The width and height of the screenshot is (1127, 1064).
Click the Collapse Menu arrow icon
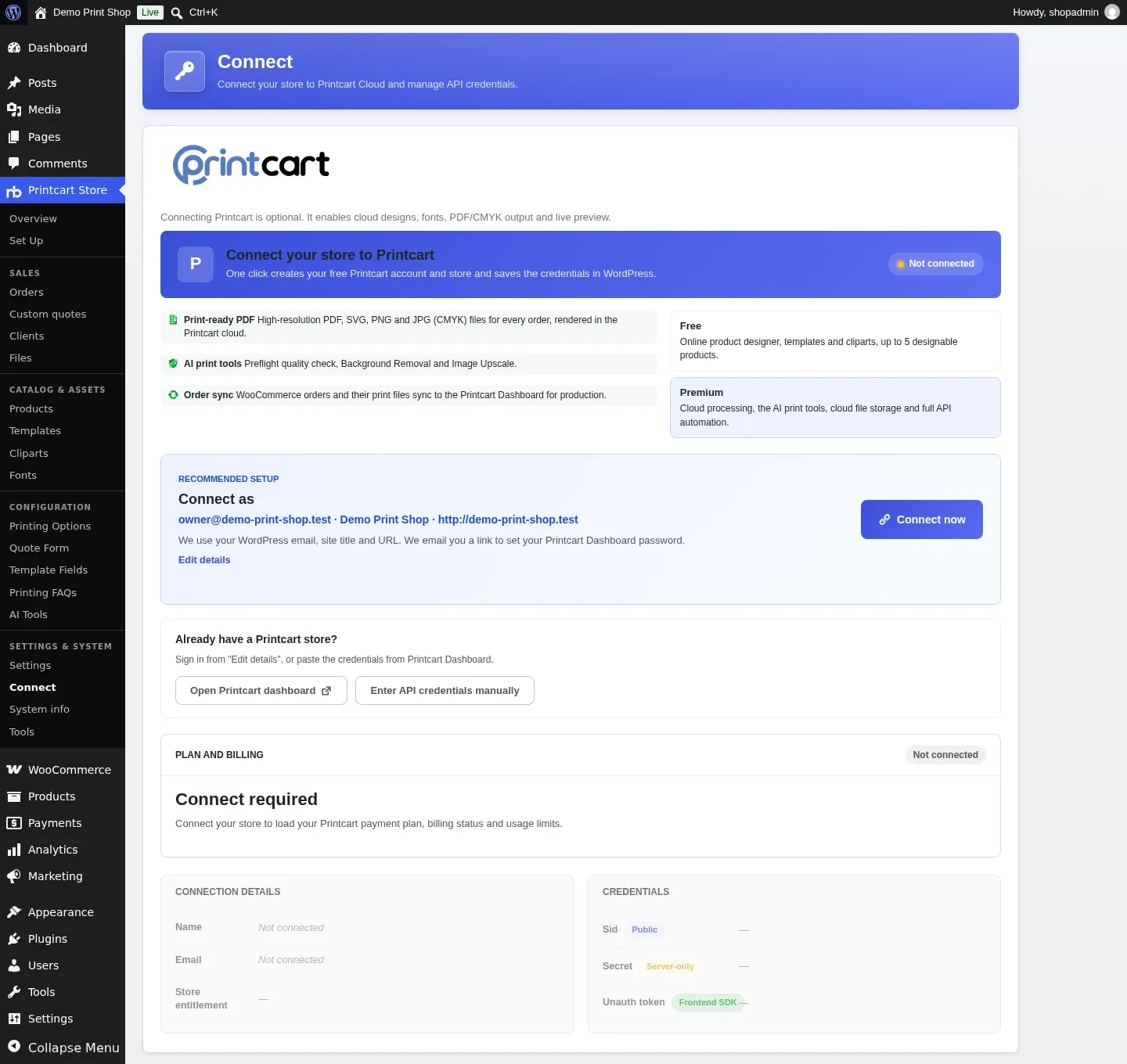(x=14, y=1047)
